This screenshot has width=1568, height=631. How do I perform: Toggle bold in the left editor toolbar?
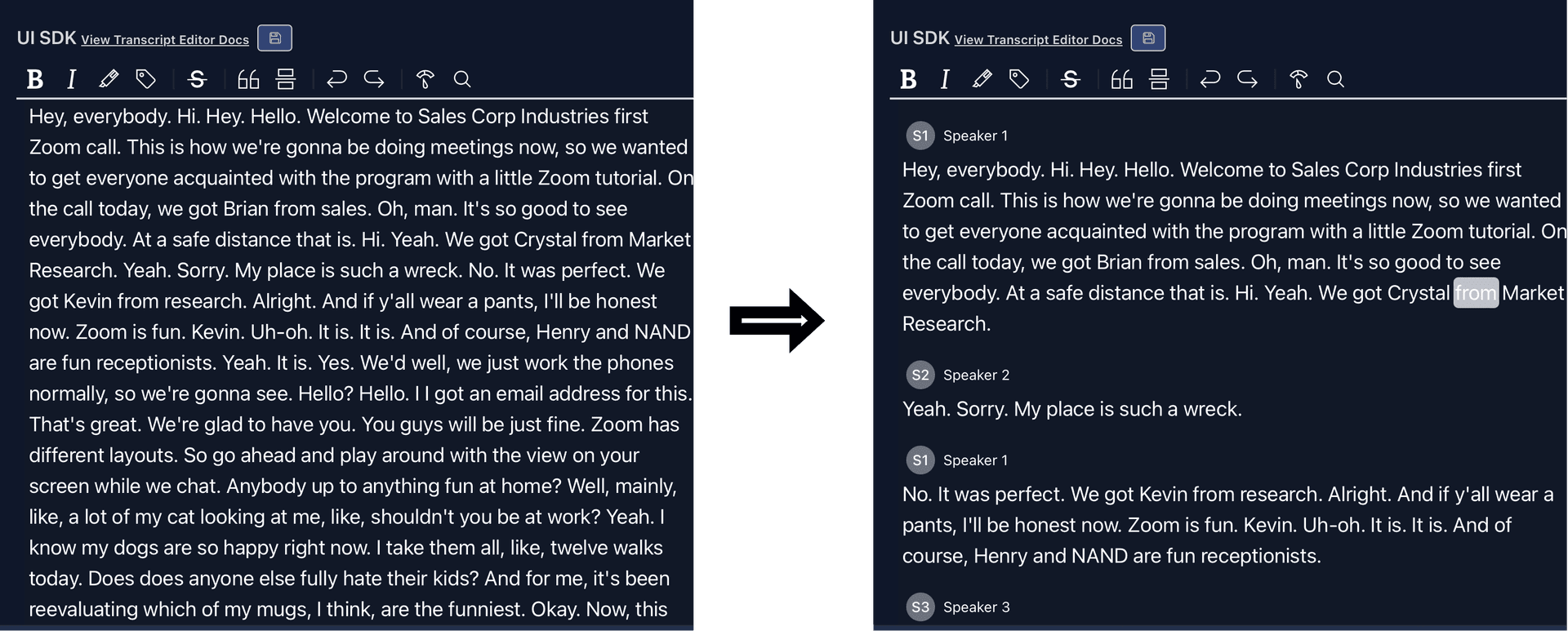[34, 79]
